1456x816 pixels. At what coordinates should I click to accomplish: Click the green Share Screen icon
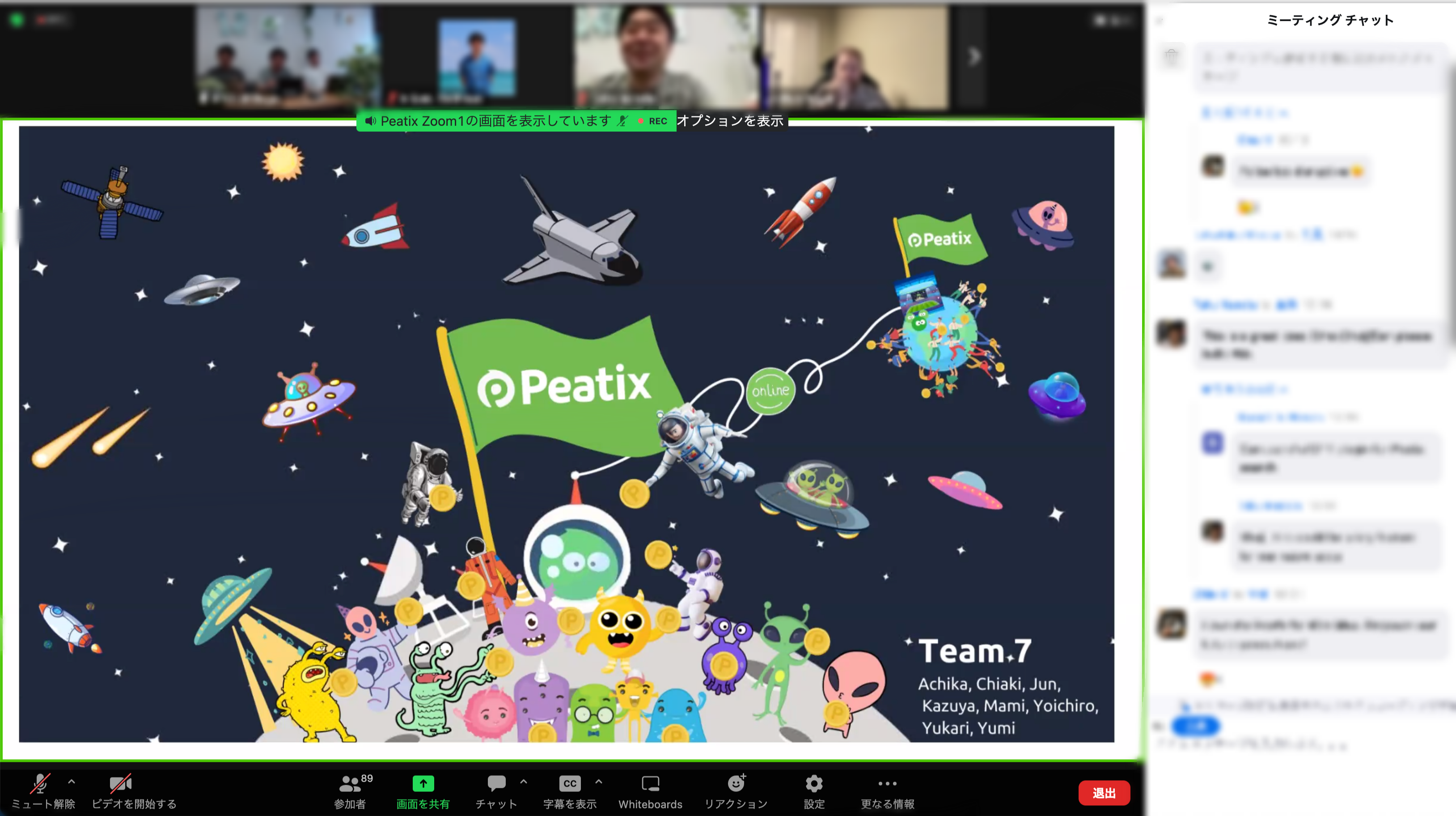(423, 784)
